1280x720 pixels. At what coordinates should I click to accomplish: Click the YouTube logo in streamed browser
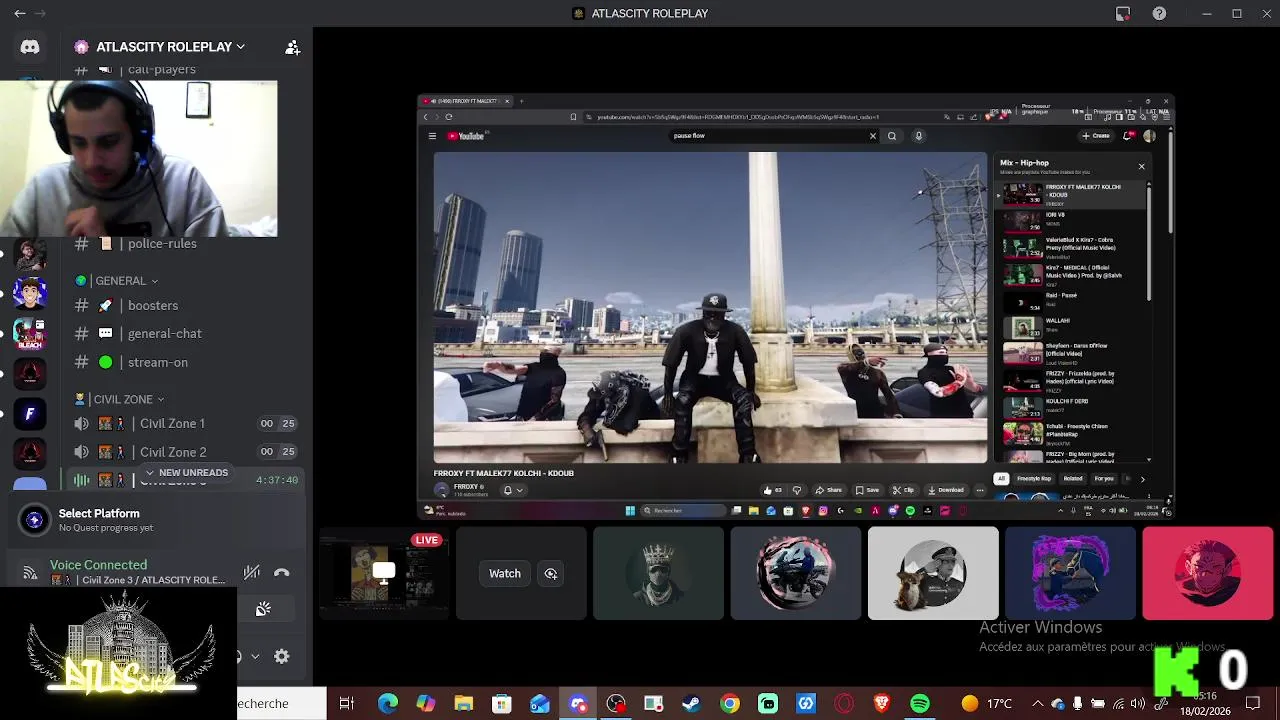(x=466, y=136)
